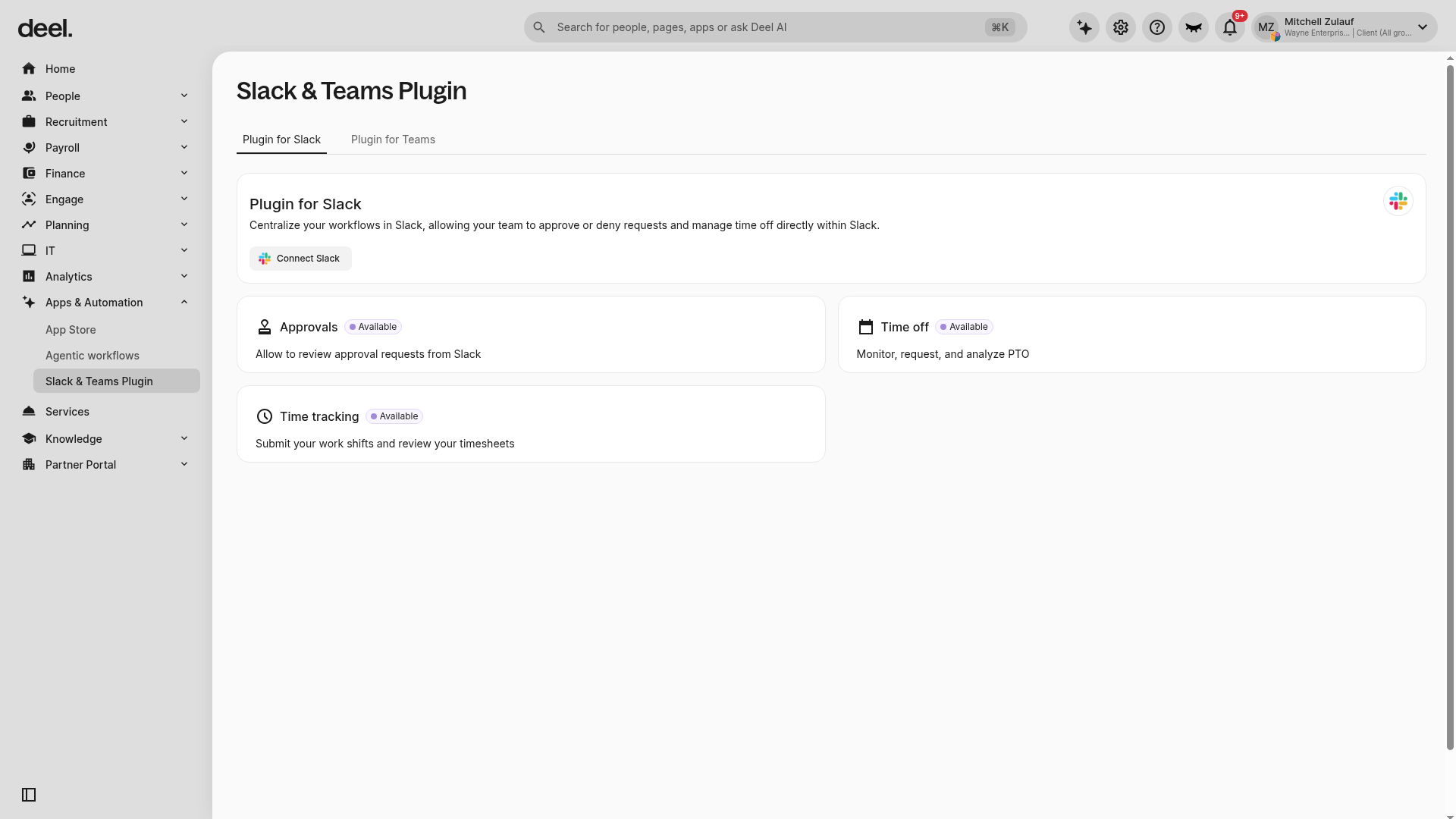Viewport: 1456px width, 819px height.
Task: Open Deel AI sparkle icon
Action: pyautogui.click(x=1084, y=28)
